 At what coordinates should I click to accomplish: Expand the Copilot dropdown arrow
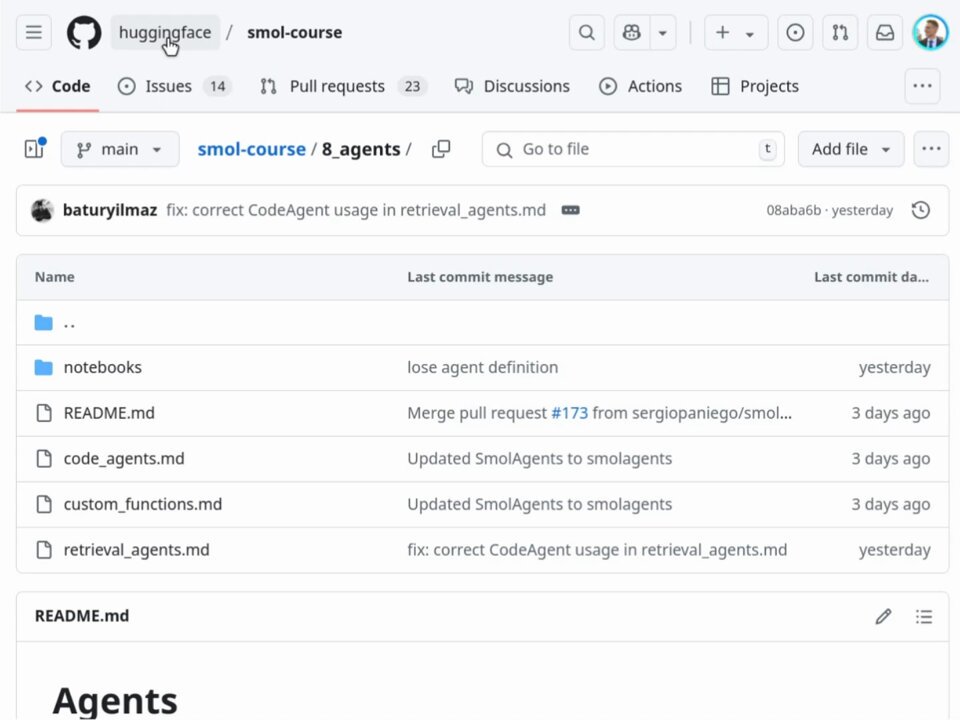point(662,32)
